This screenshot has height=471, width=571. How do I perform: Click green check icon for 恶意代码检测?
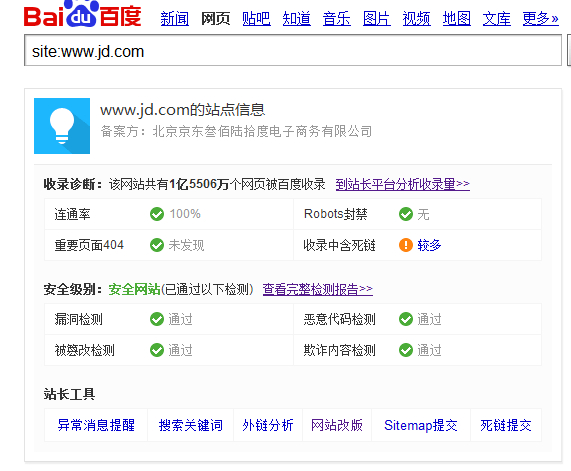406,319
